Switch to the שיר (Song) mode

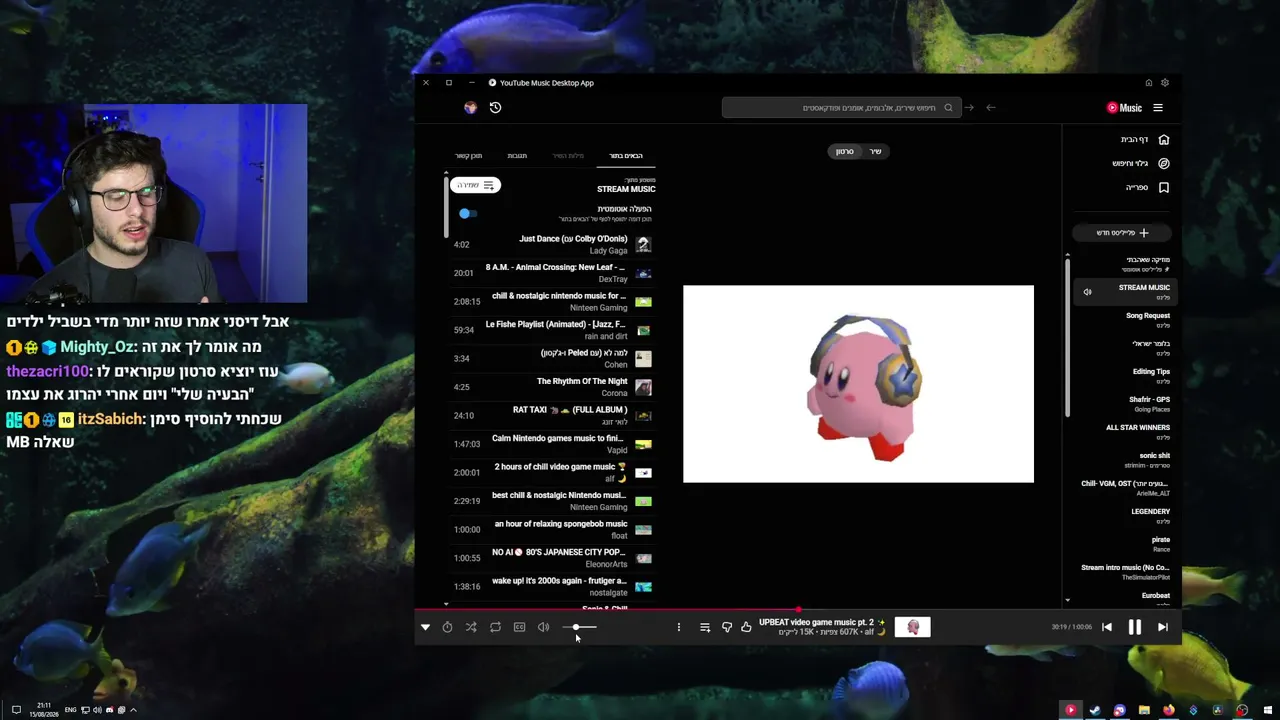pos(875,151)
